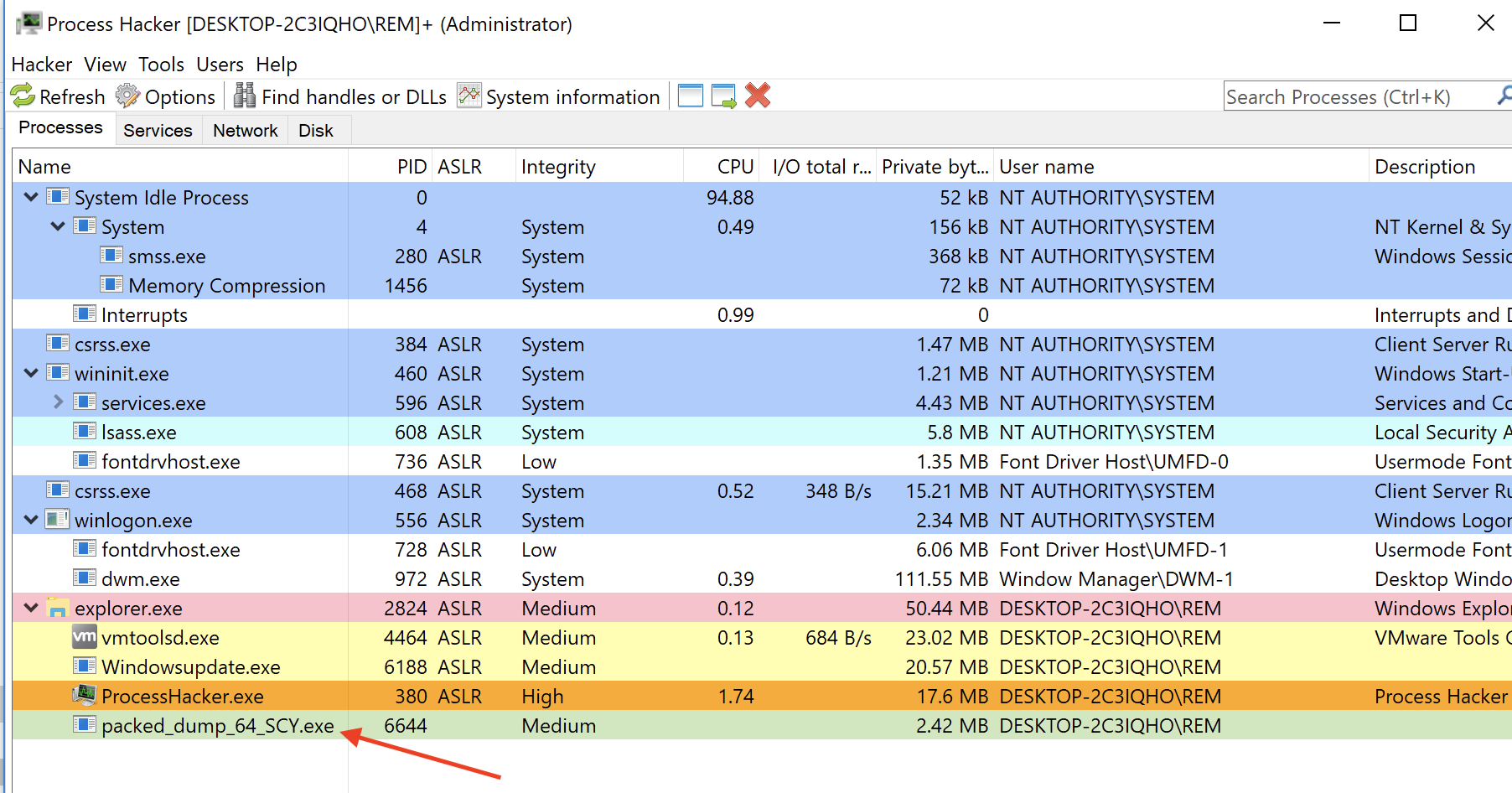Click the find window toolbar icon

pyautogui.click(x=691, y=96)
